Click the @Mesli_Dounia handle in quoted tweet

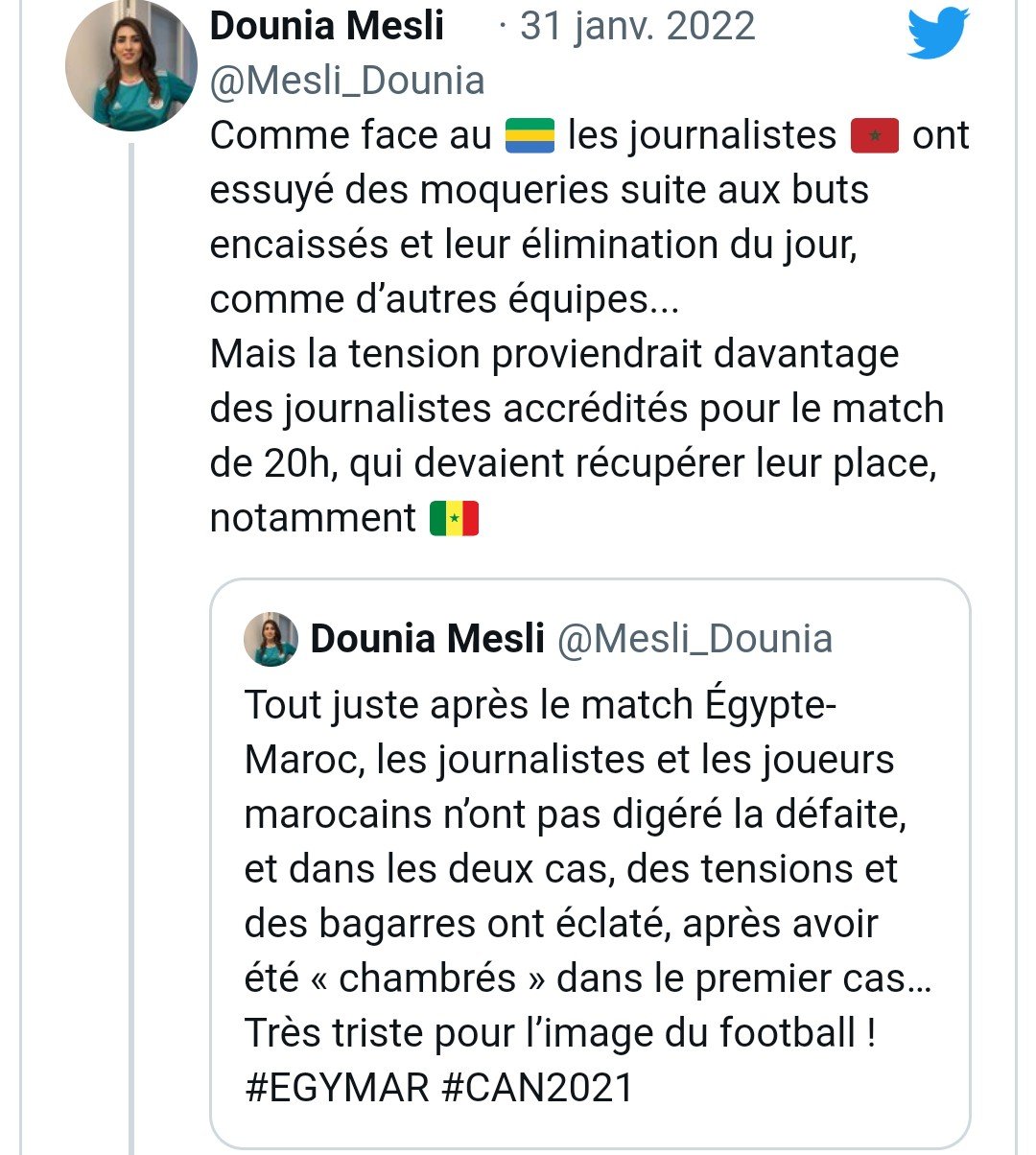click(695, 639)
